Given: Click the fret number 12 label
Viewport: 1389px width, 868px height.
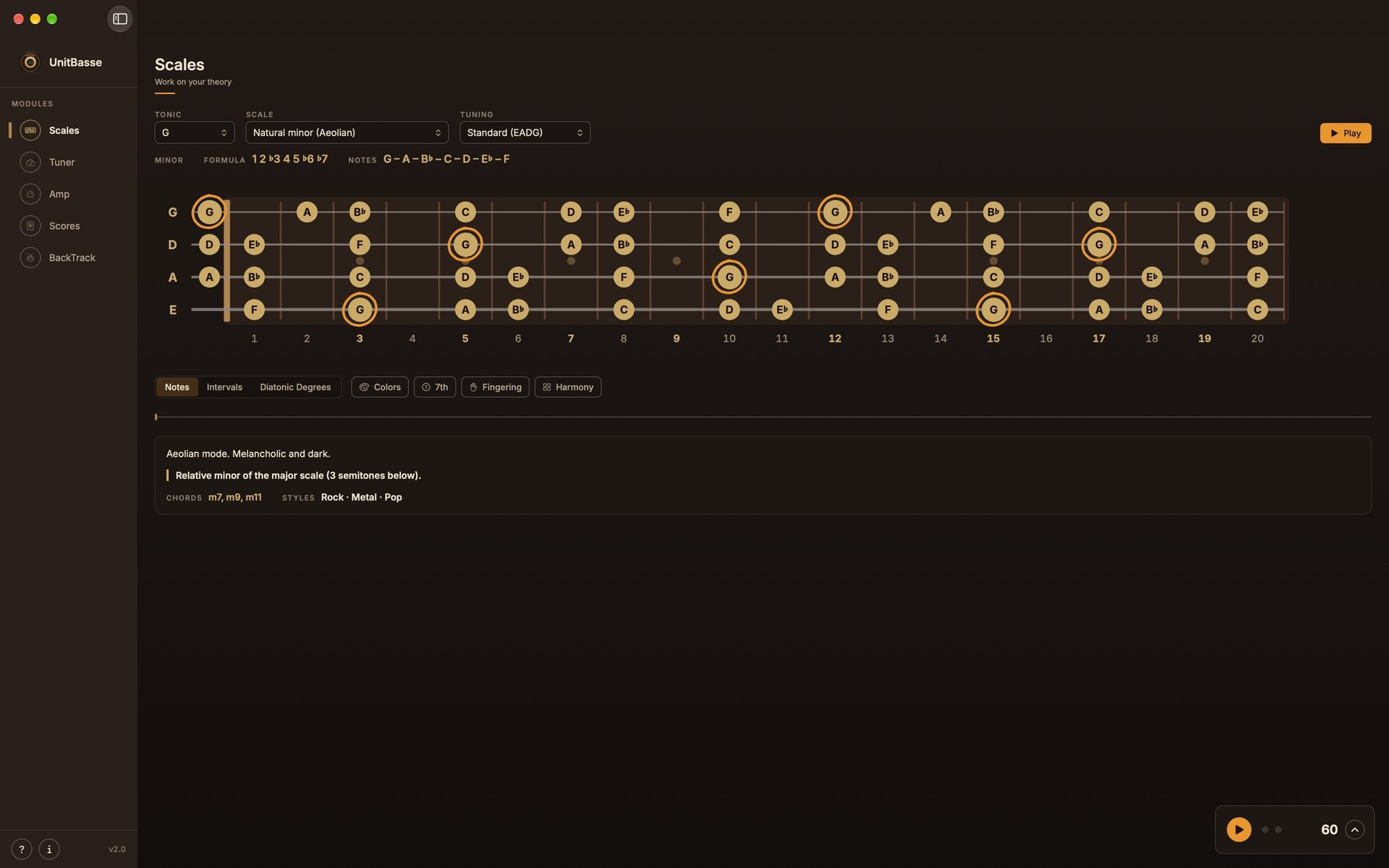Looking at the screenshot, I should (x=835, y=339).
